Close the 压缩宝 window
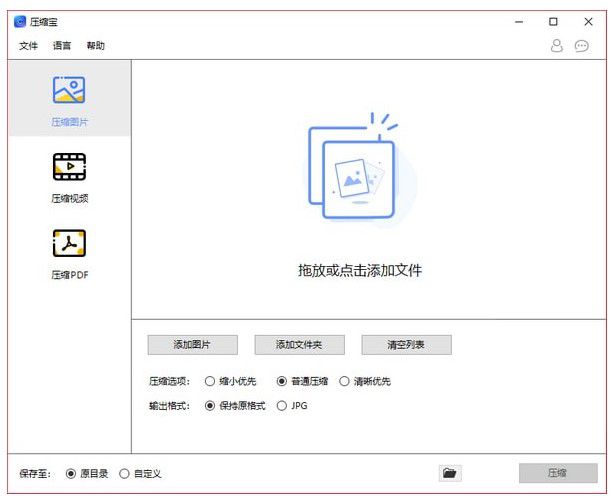The image size is (613, 504). tap(588, 22)
